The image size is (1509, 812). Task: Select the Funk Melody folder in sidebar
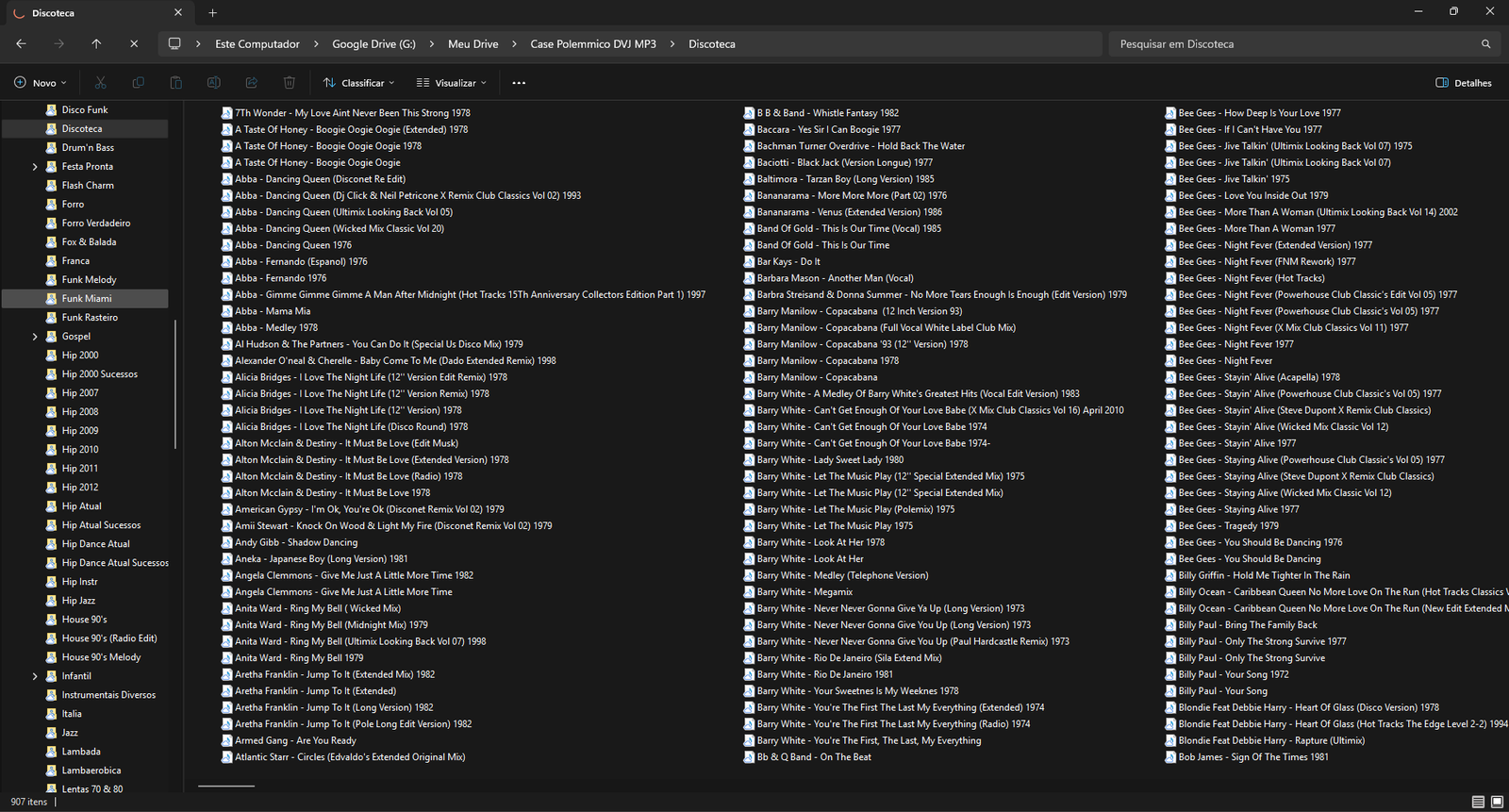pyautogui.click(x=89, y=280)
